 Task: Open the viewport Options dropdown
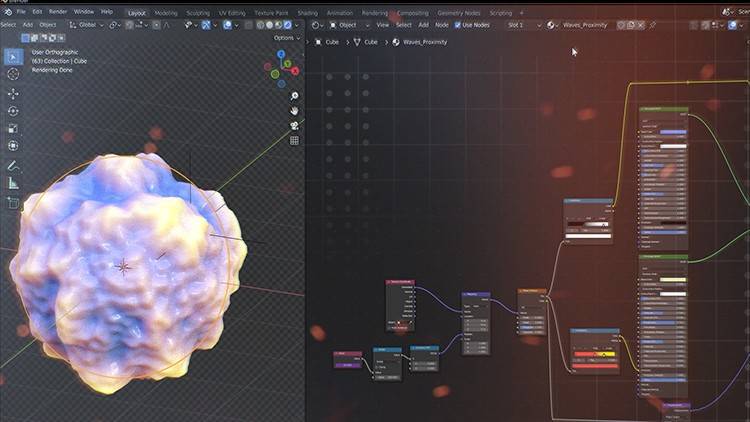[285, 38]
